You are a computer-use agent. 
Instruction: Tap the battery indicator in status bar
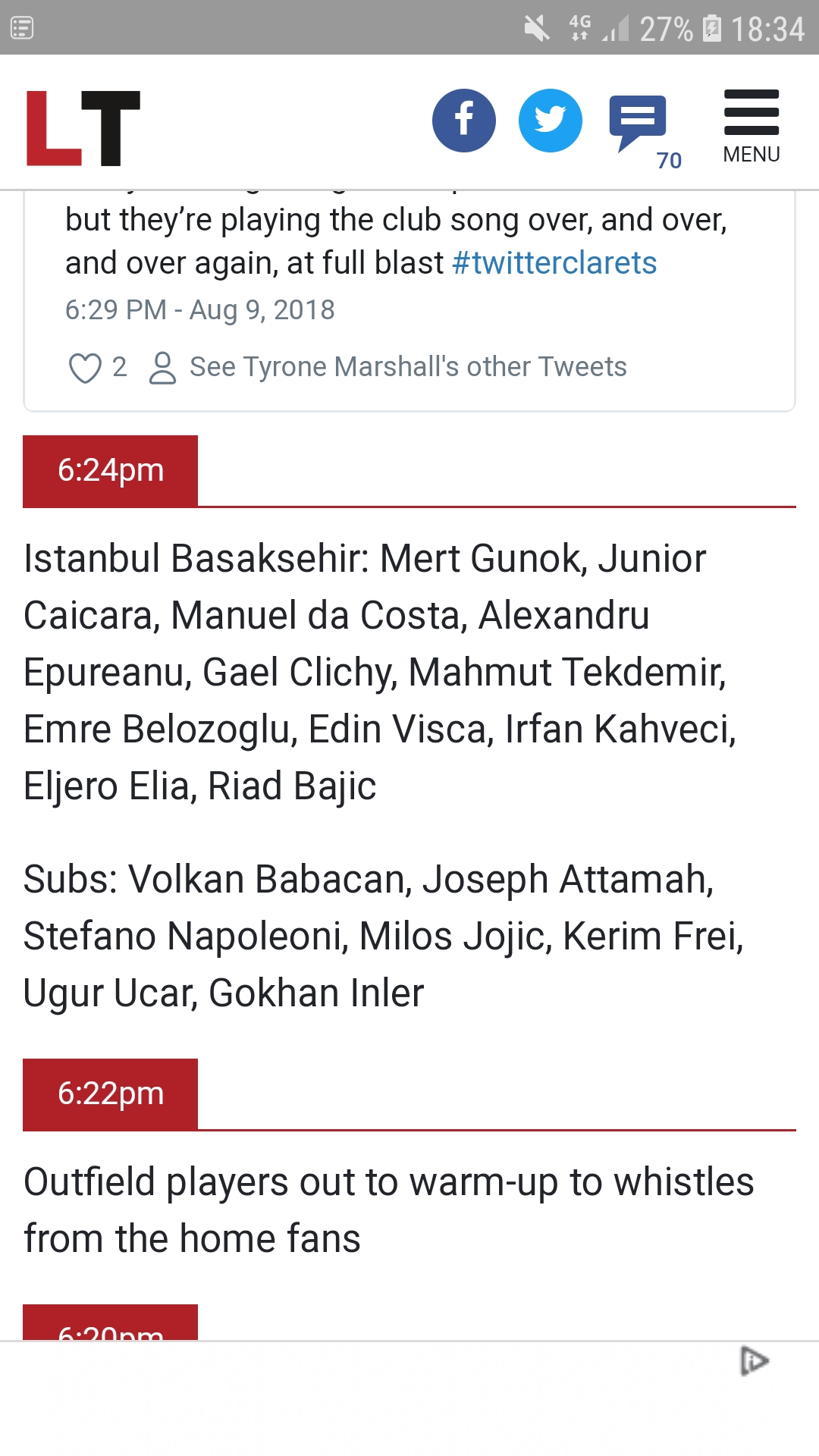point(711,29)
